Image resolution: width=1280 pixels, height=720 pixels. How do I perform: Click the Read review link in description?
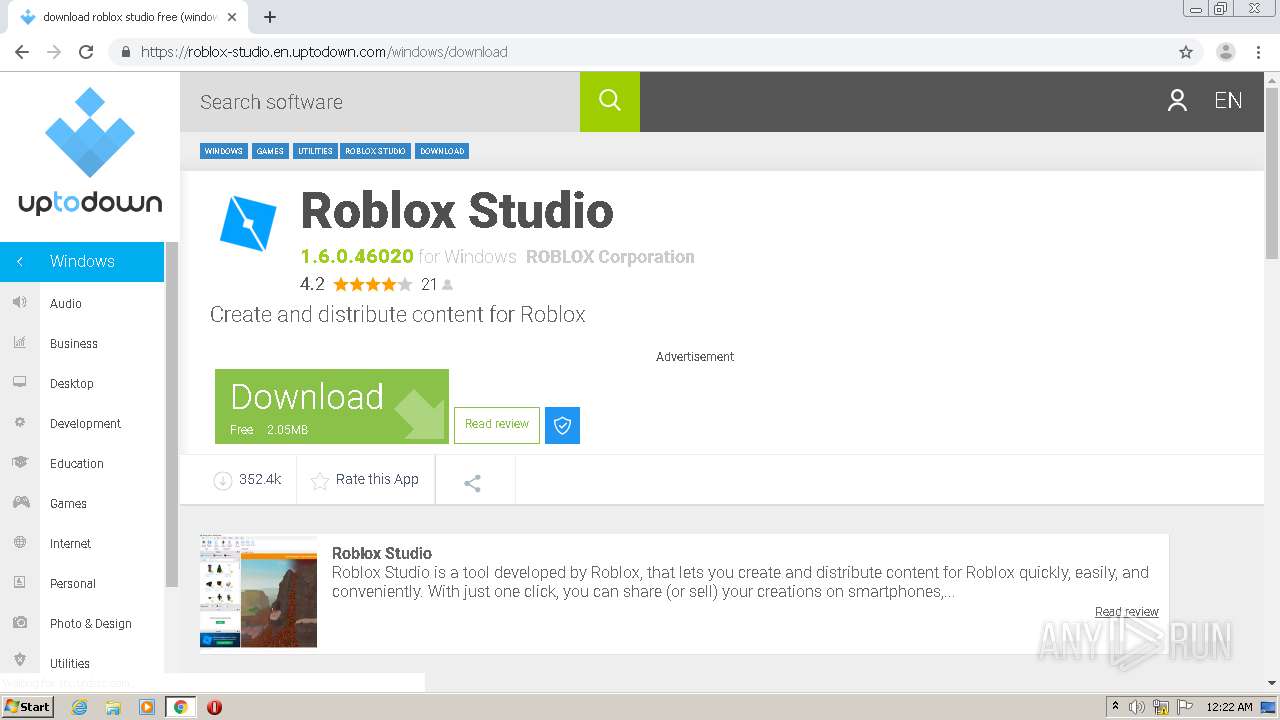click(x=1127, y=612)
